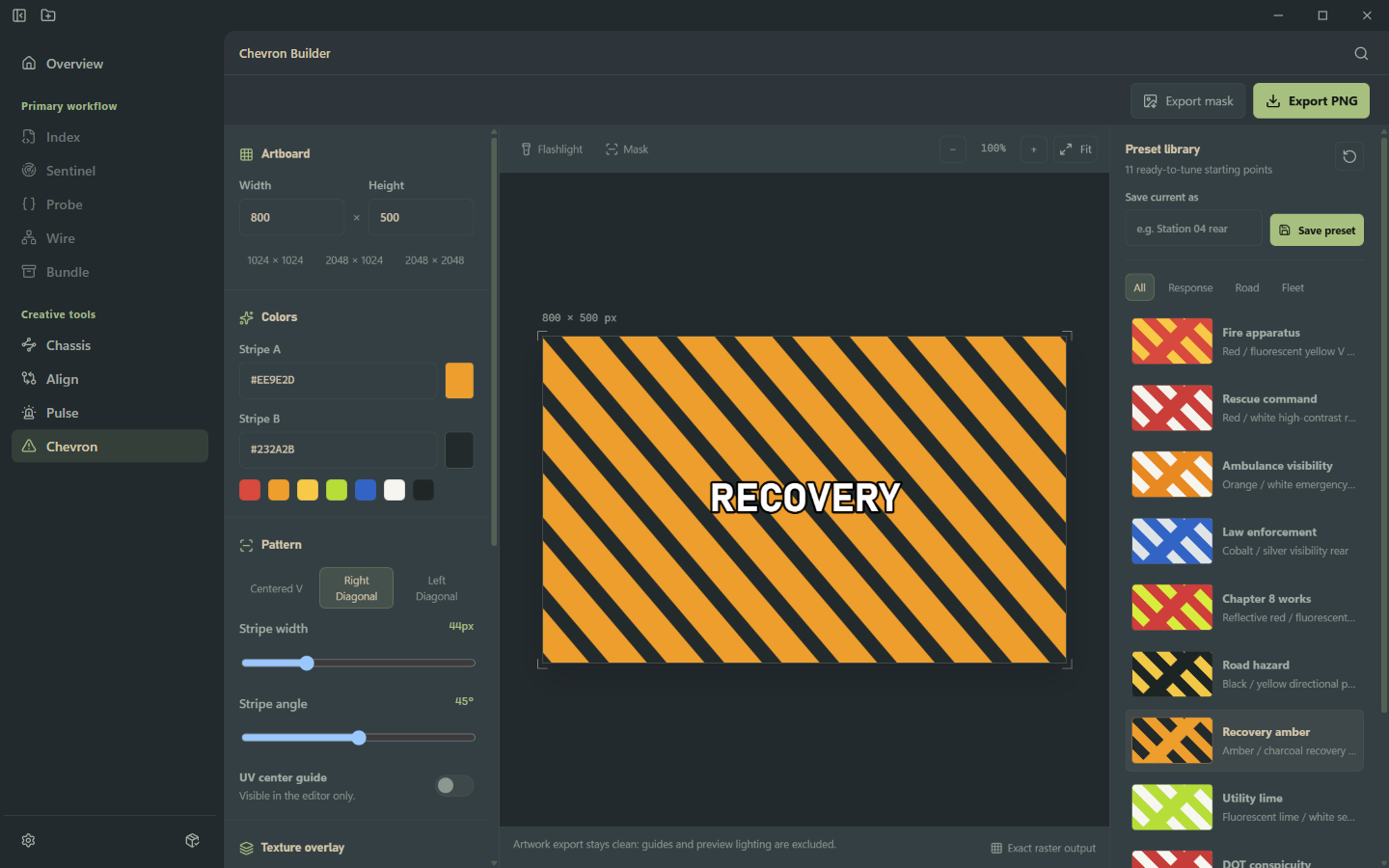This screenshot has height=868, width=1389.
Task: Toggle the sidebar collapse icon
Action: click(19, 15)
